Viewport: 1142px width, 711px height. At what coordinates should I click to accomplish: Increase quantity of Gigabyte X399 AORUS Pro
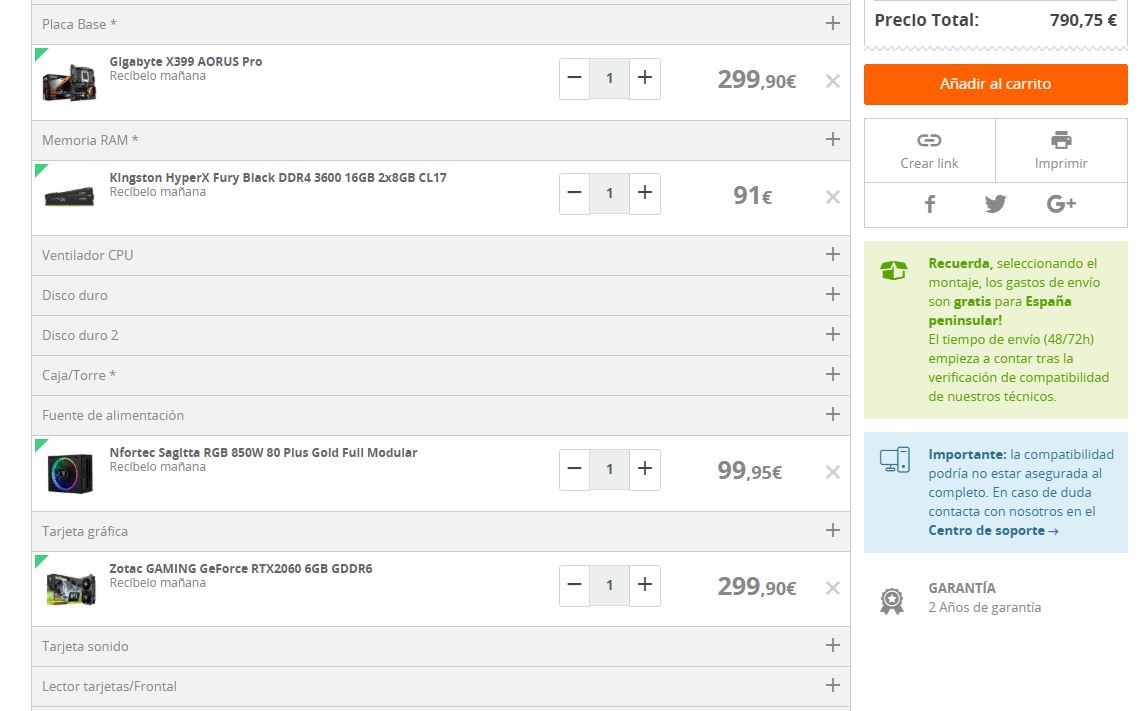point(645,78)
